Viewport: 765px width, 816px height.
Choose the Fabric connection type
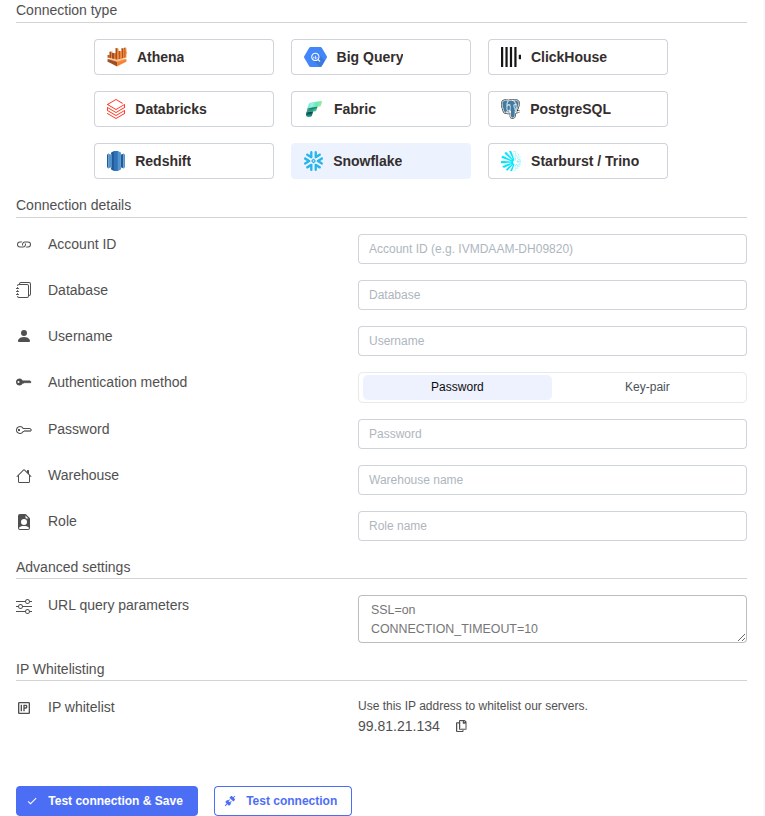[380, 109]
